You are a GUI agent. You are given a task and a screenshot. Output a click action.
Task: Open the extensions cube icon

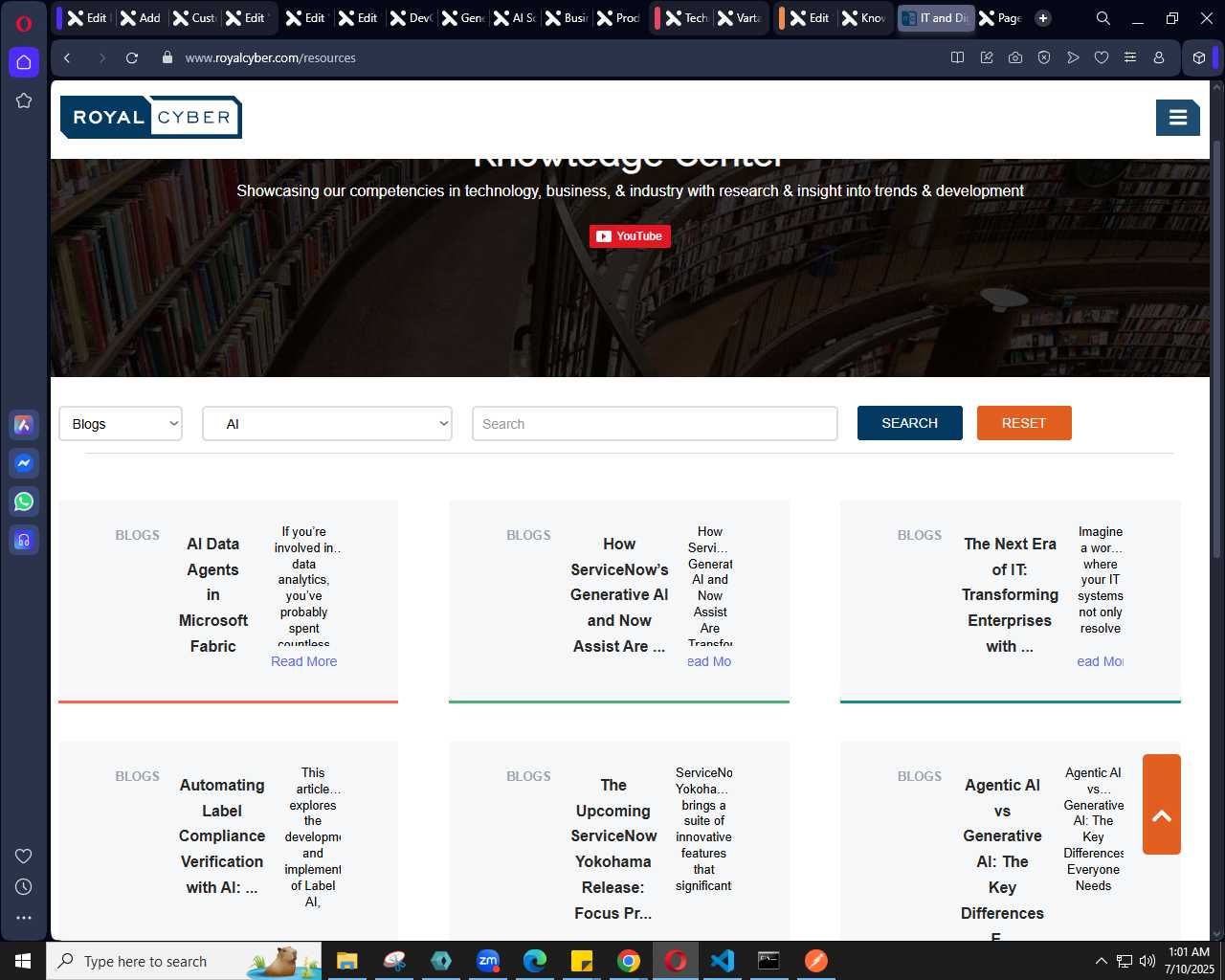pyautogui.click(x=1199, y=57)
